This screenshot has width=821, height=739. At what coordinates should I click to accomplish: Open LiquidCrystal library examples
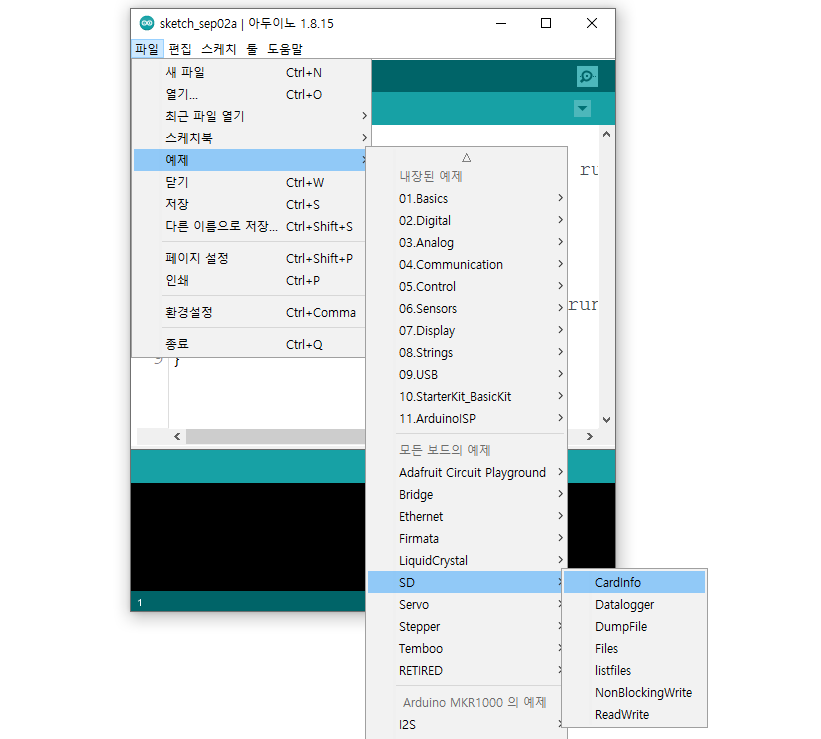pos(467,560)
